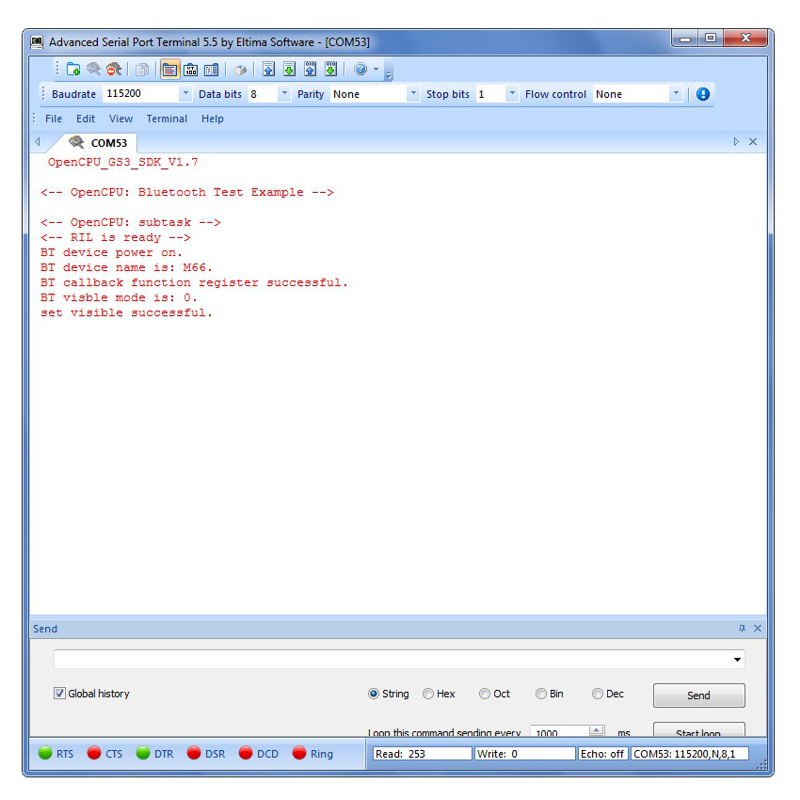
Task: Click the loop interval spinner up arrow
Action: (596, 730)
